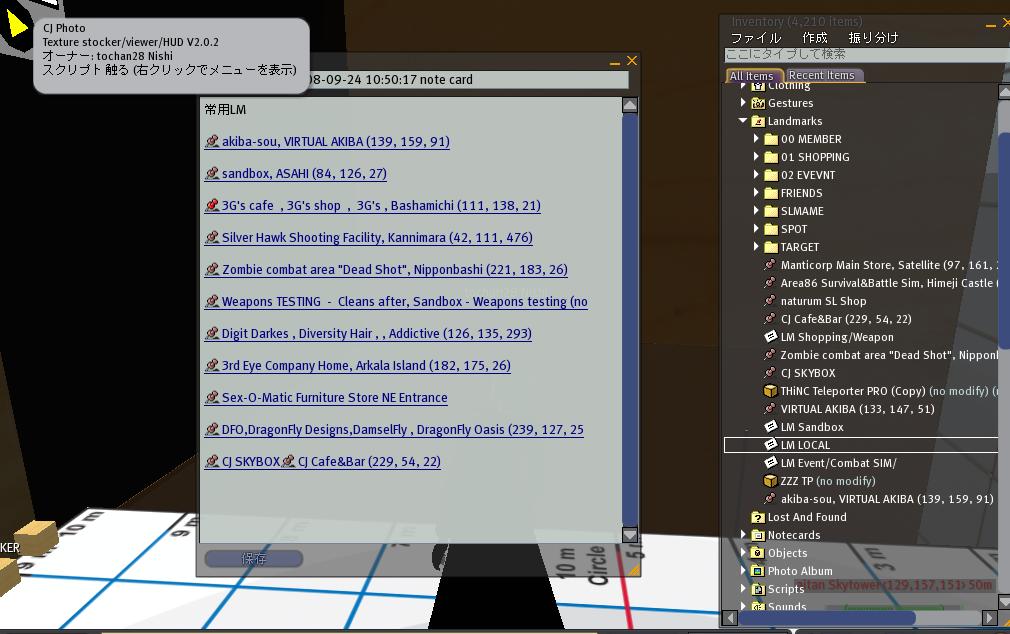This screenshot has width=1010, height=634.
Task: Select the Objects folder
Action: [787, 553]
